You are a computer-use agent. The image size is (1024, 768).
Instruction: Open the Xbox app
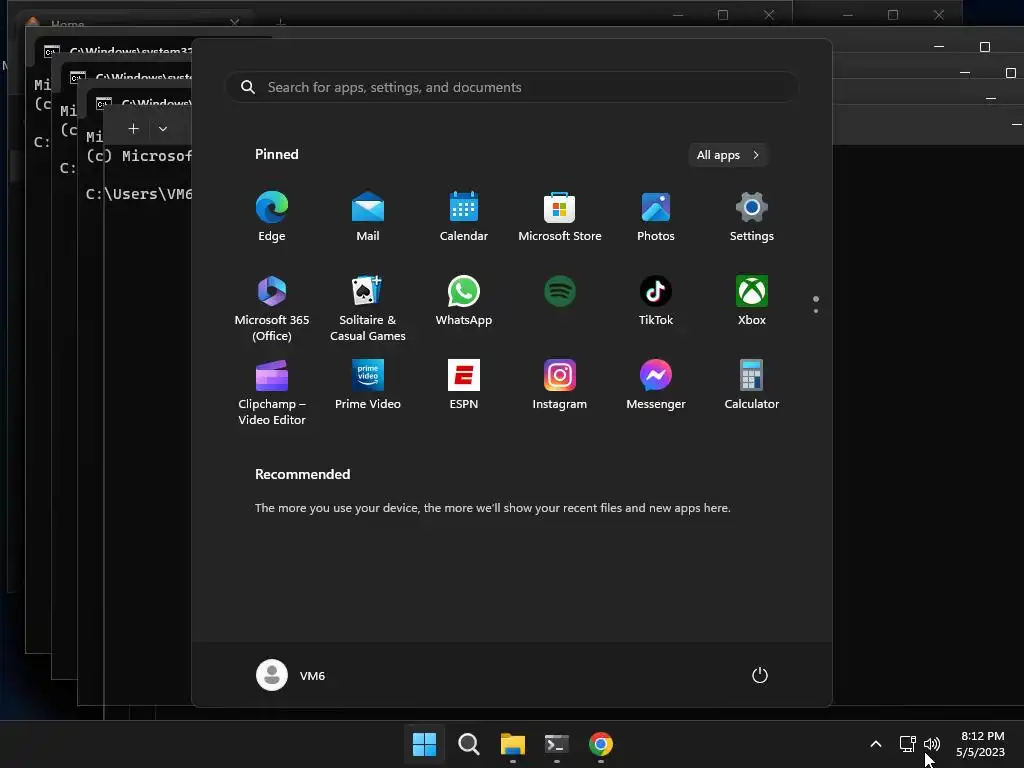(x=752, y=300)
